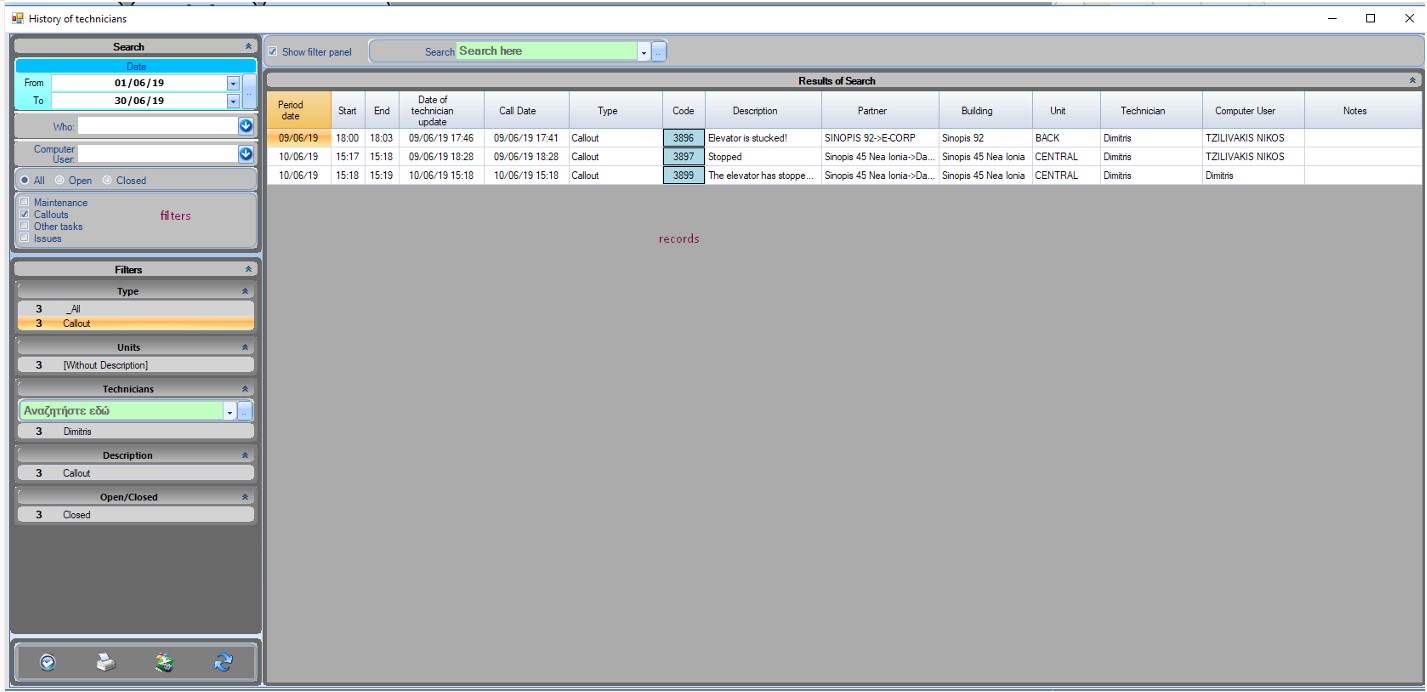
Task: Click the blue refresh arrows icon
Action: click(224, 662)
